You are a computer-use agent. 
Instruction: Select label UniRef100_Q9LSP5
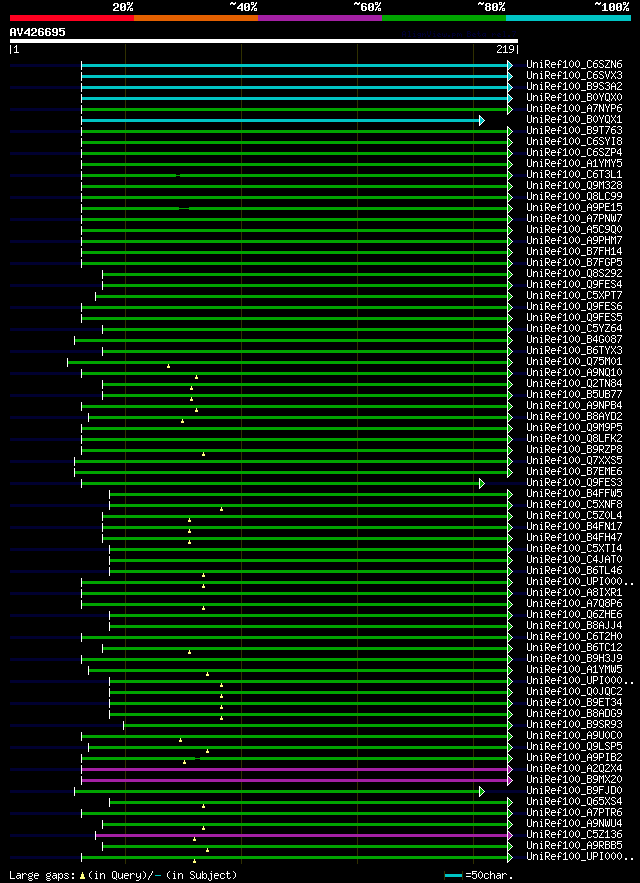click(x=574, y=747)
